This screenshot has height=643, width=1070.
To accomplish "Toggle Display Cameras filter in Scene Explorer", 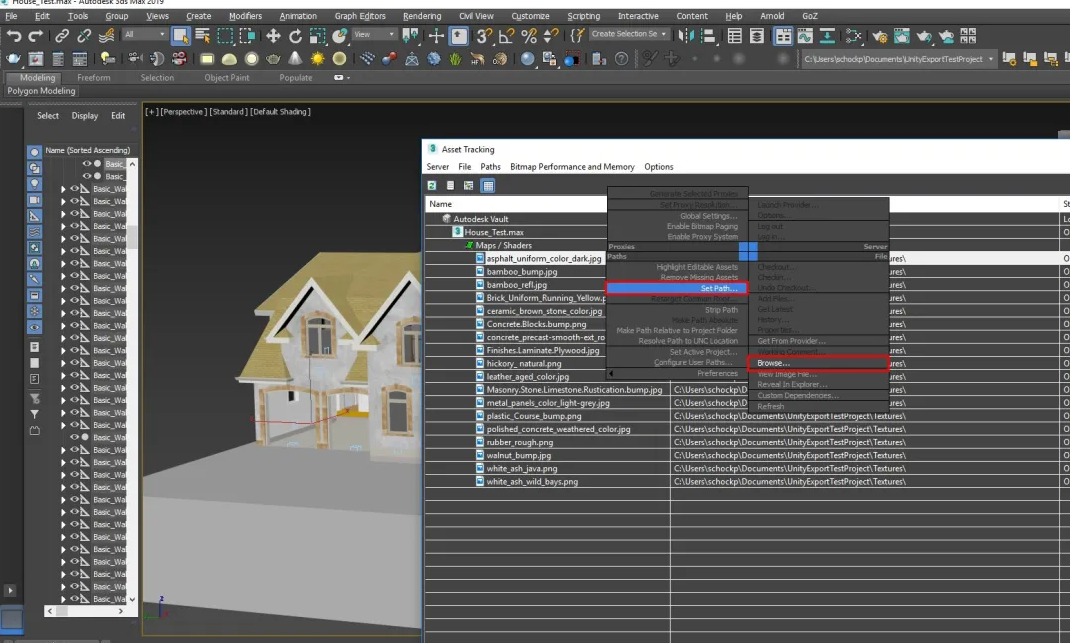I will [x=34, y=200].
